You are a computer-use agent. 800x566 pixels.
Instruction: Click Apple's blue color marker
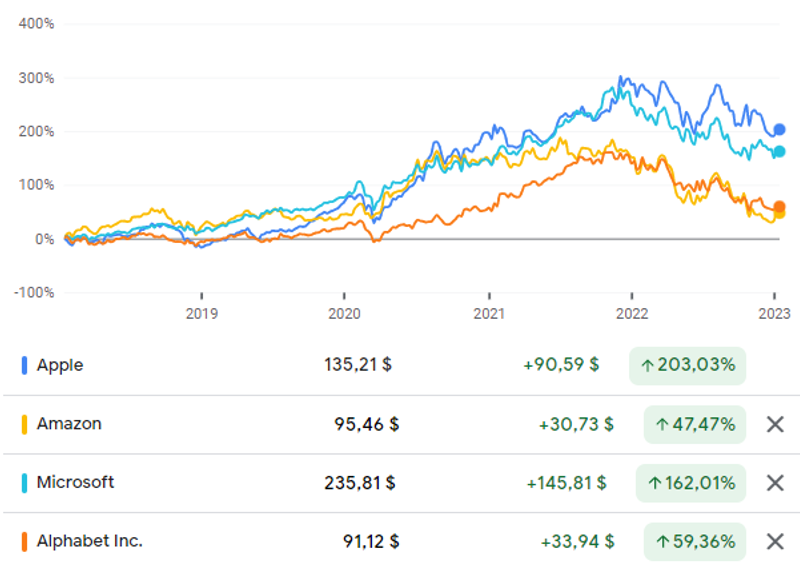pos(24,365)
